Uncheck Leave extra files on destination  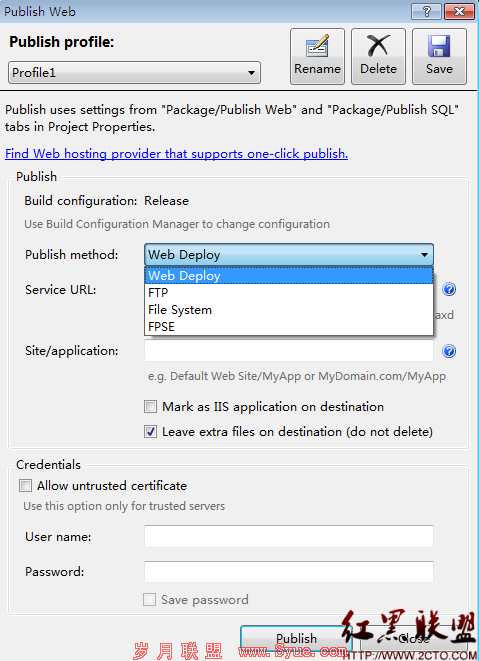point(151,432)
